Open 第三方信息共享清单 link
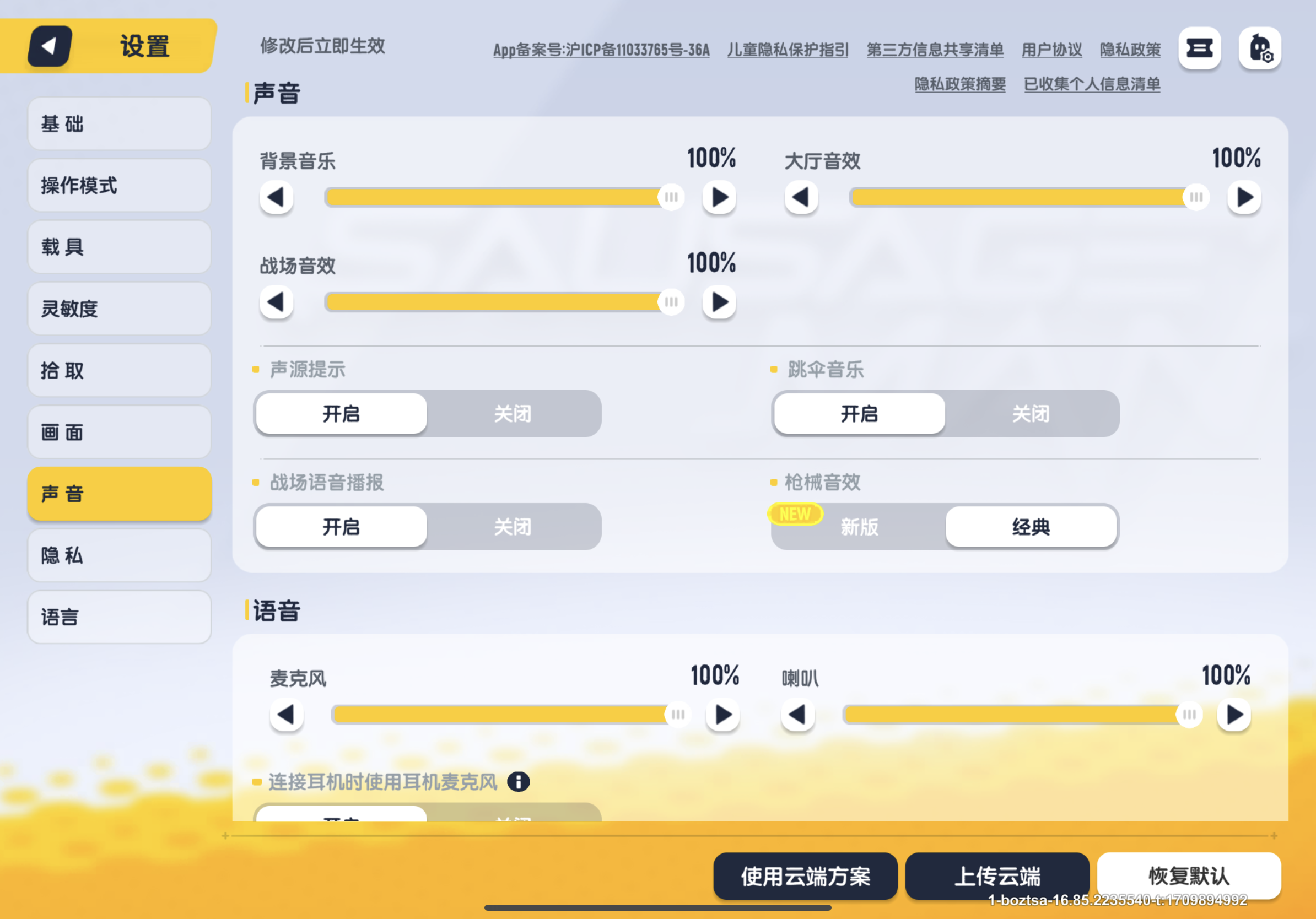 (x=935, y=51)
